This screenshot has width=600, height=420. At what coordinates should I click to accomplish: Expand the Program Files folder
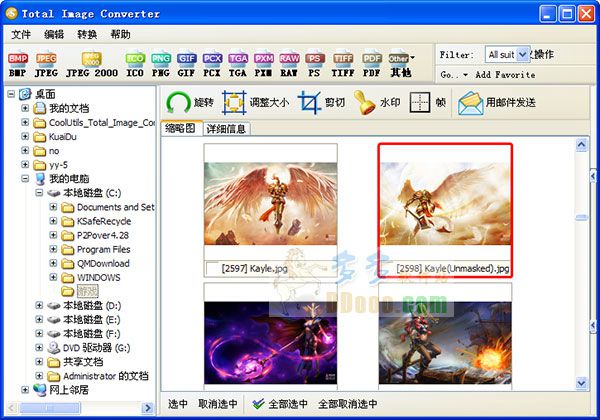pyautogui.click(x=53, y=249)
